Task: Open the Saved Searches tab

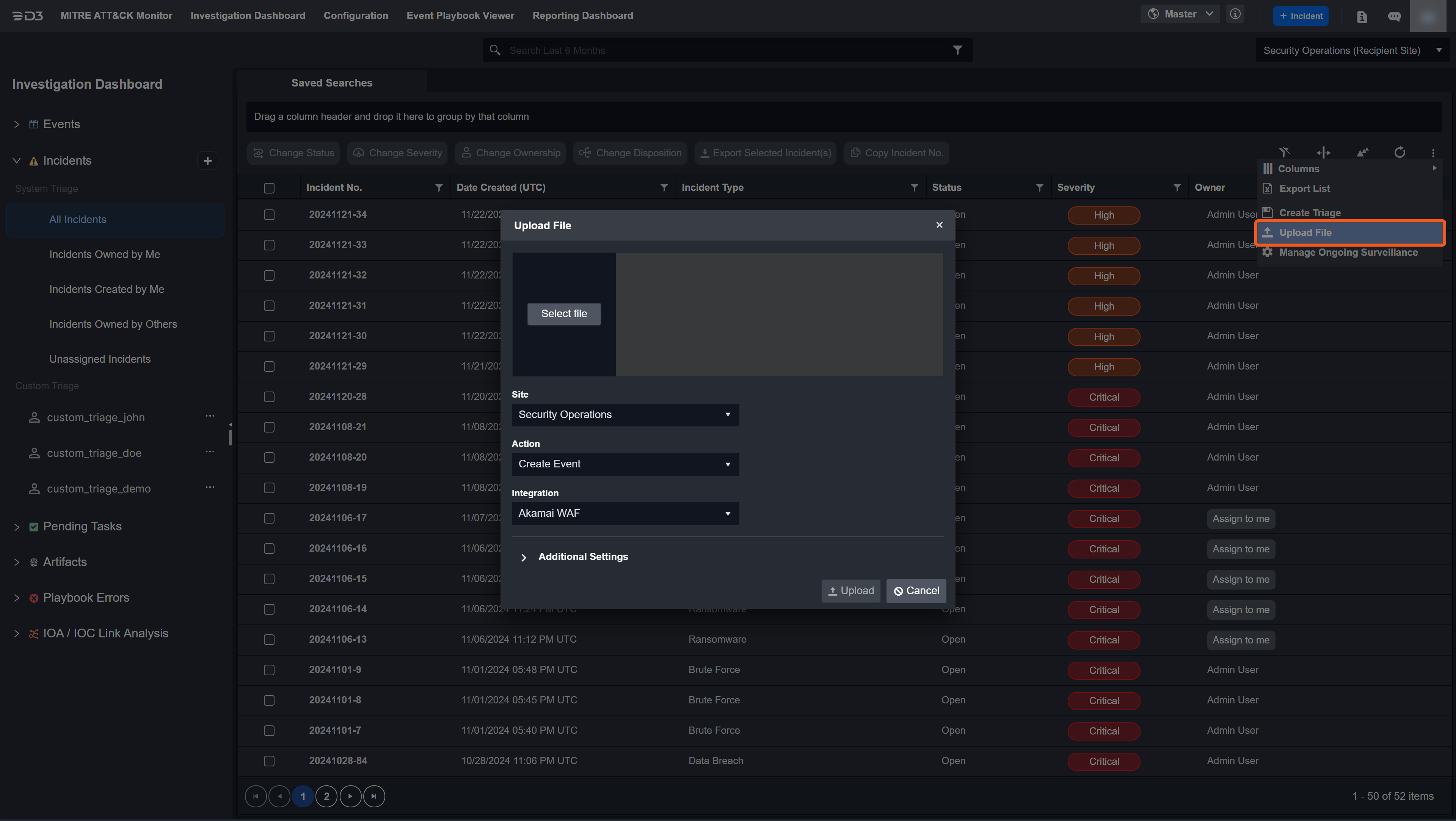Action: pyautogui.click(x=331, y=83)
